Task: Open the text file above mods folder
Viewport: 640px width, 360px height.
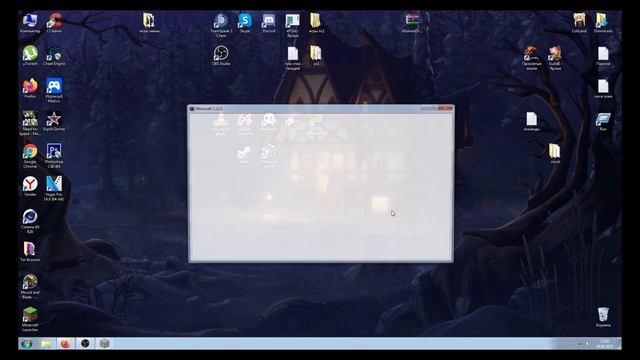Action: click(x=531, y=121)
